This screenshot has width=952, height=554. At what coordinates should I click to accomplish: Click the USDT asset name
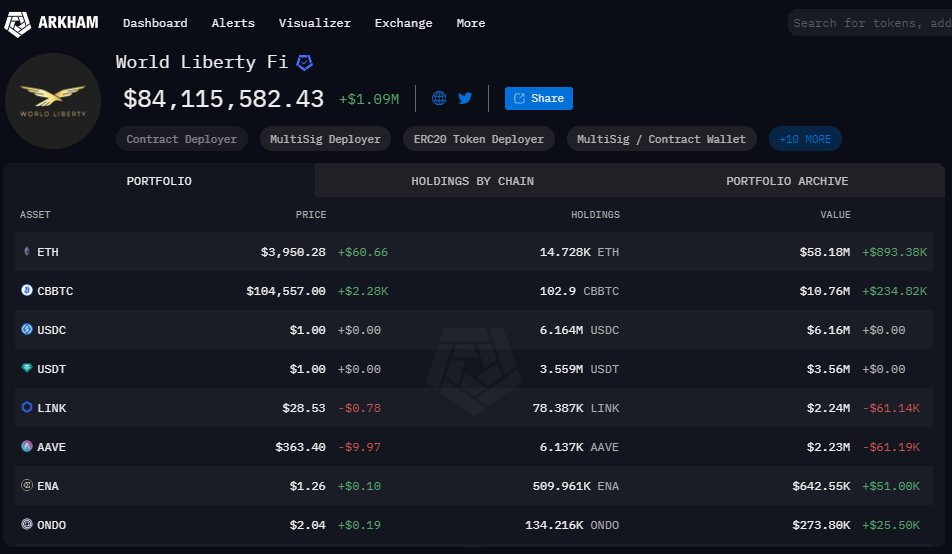[52, 369]
